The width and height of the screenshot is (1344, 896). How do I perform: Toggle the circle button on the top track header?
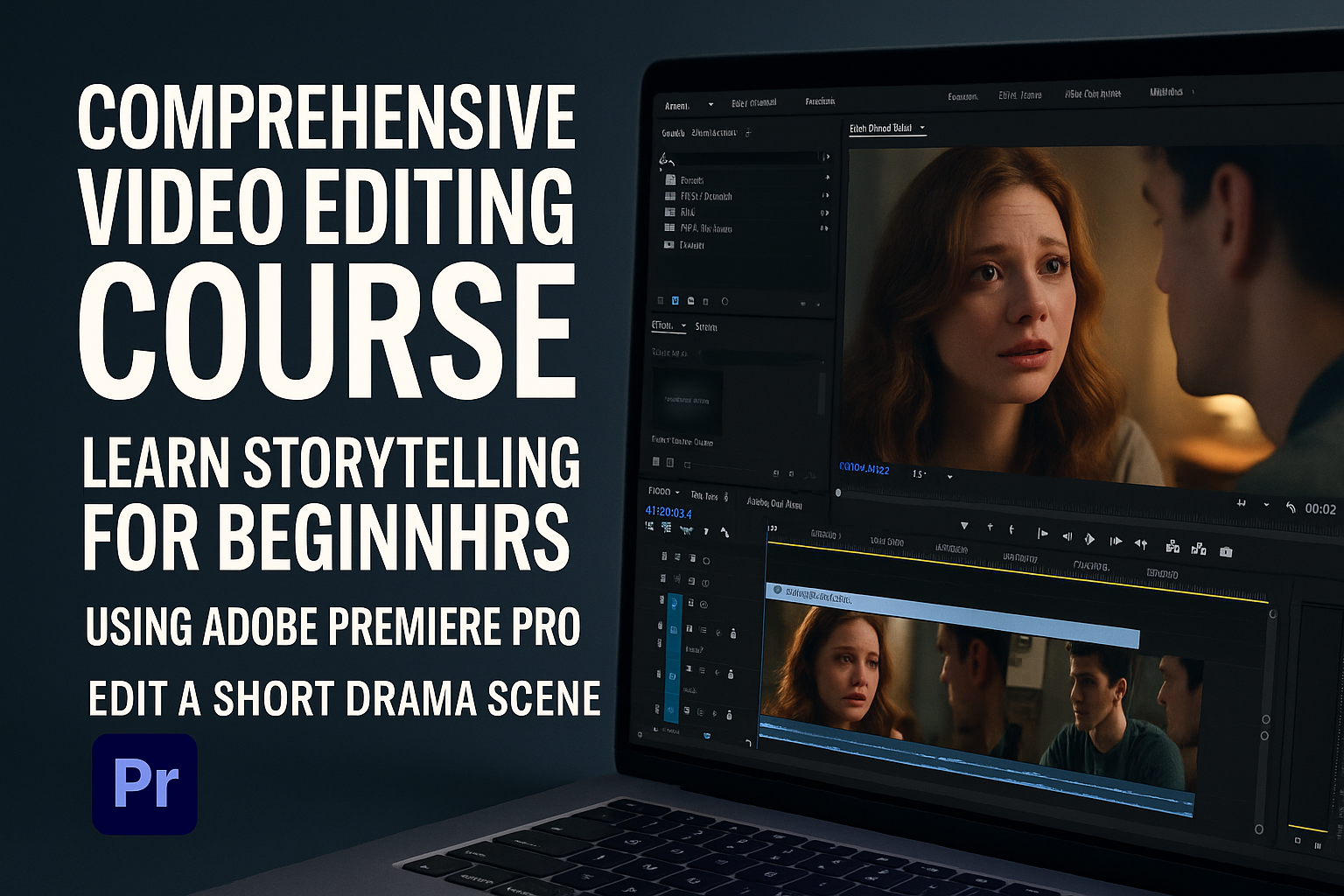[706, 561]
